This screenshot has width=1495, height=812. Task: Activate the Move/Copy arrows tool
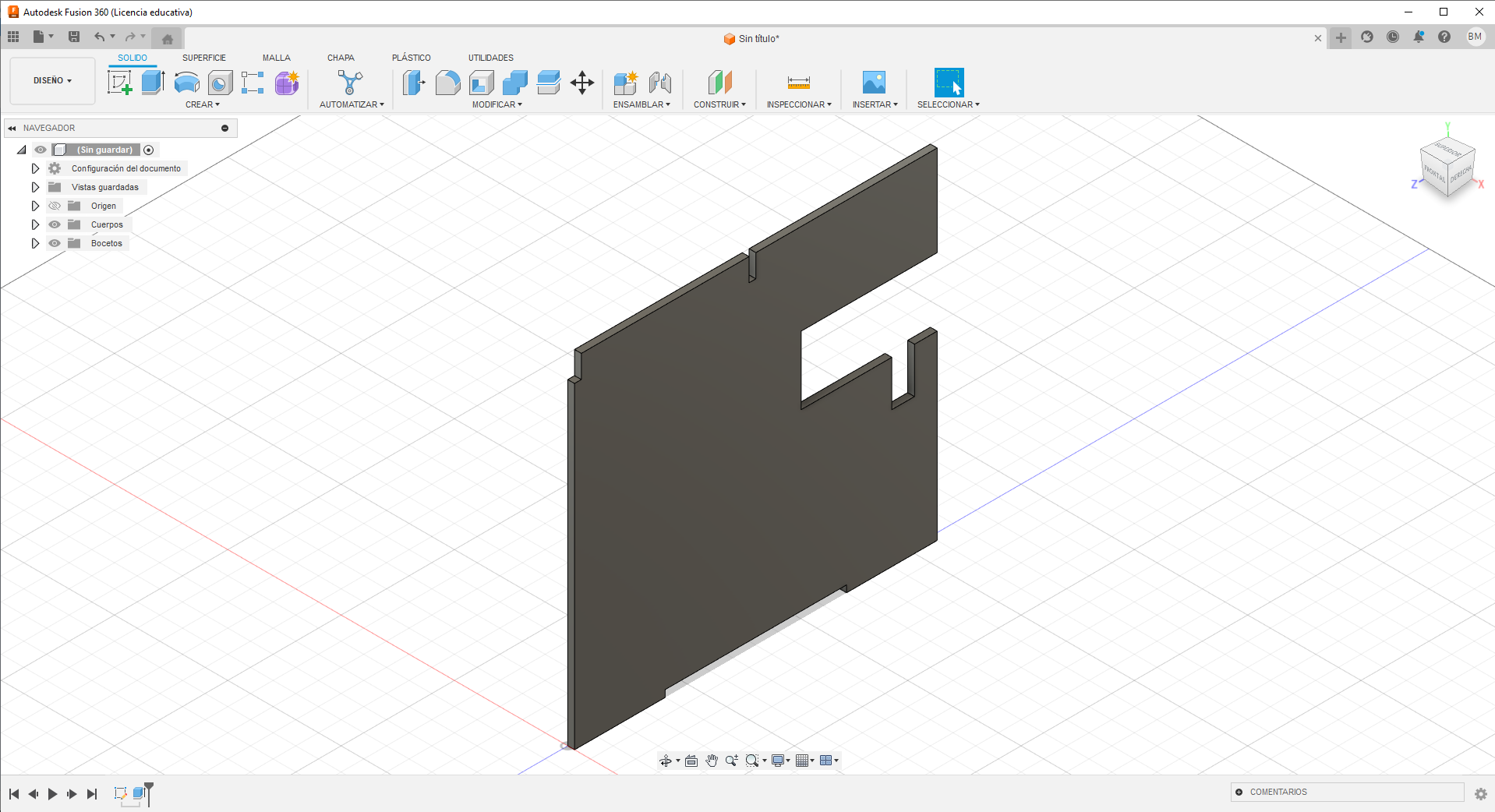pyautogui.click(x=582, y=83)
